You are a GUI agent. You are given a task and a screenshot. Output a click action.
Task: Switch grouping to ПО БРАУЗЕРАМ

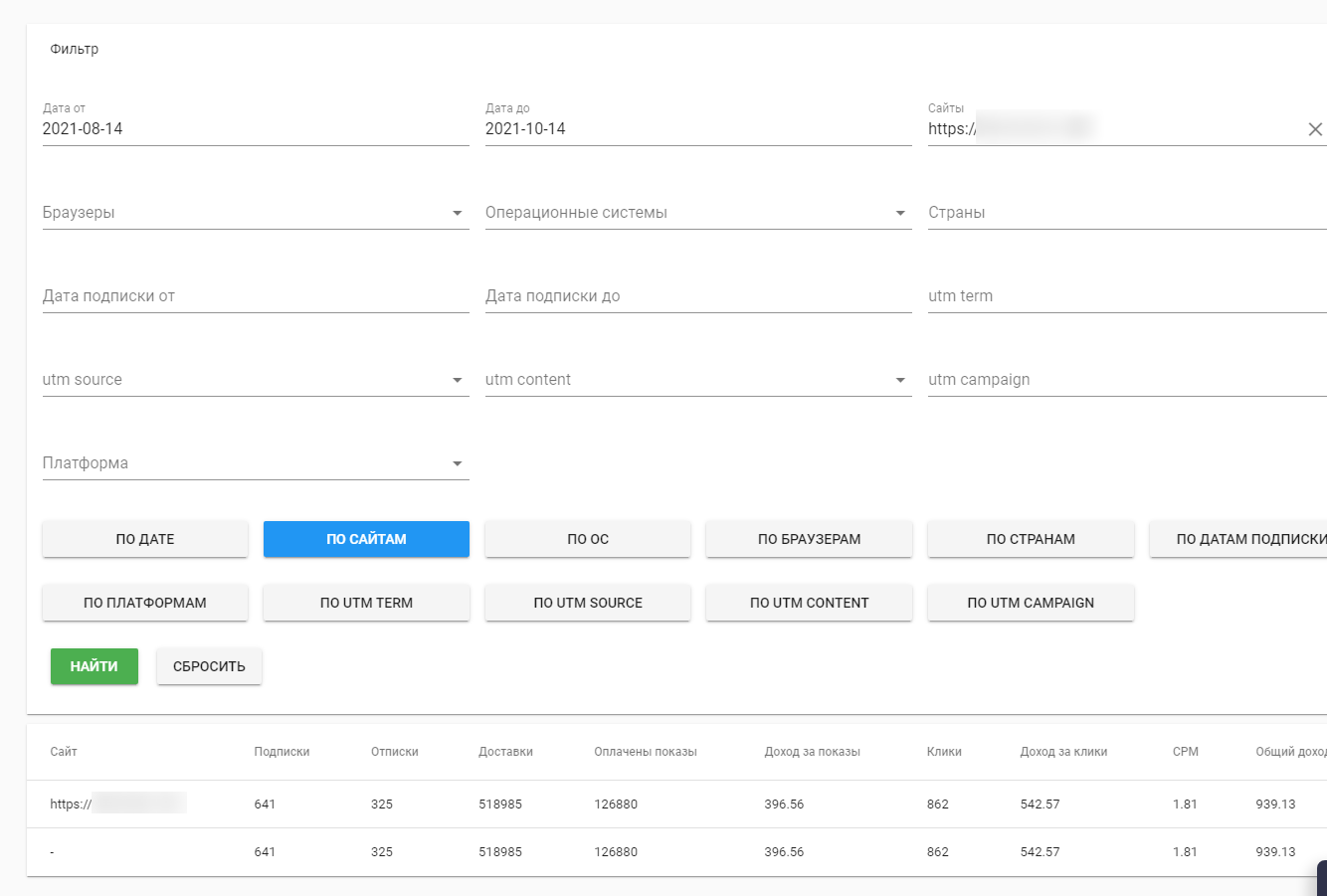pos(809,539)
